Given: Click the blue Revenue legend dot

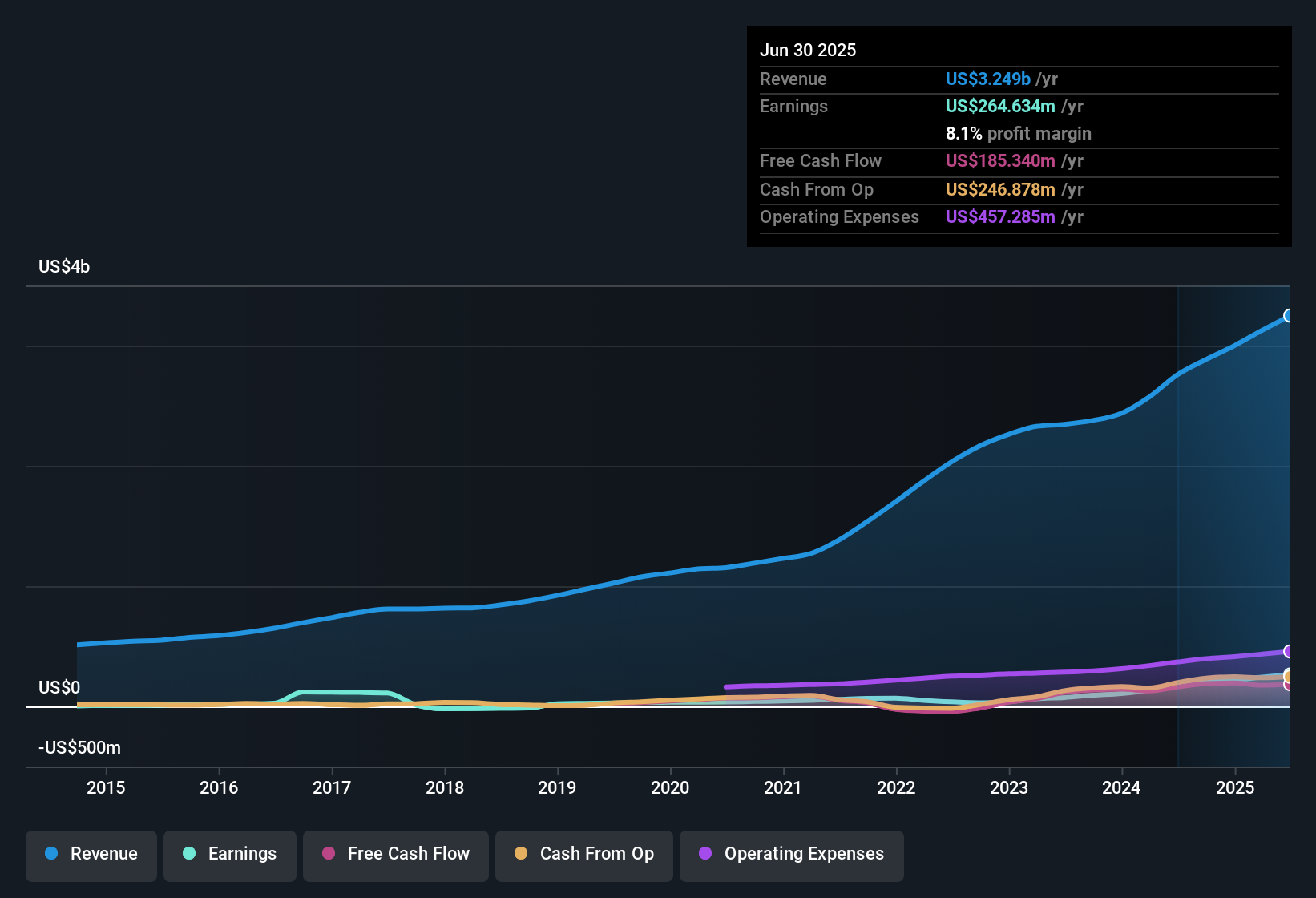Looking at the screenshot, I should [50, 854].
